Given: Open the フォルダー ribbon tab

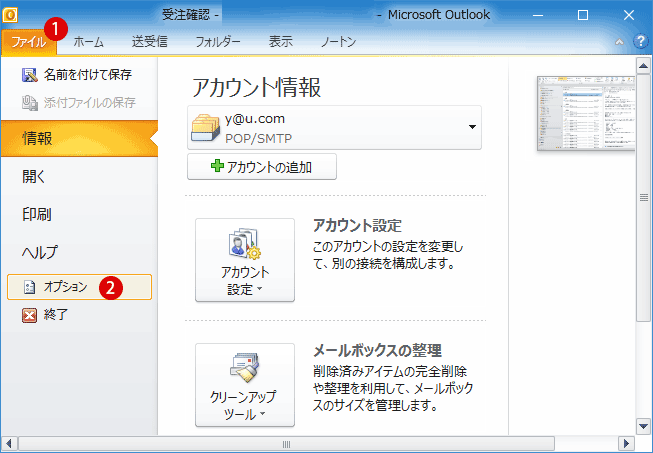Looking at the screenshot, I should tap(218, 42).
